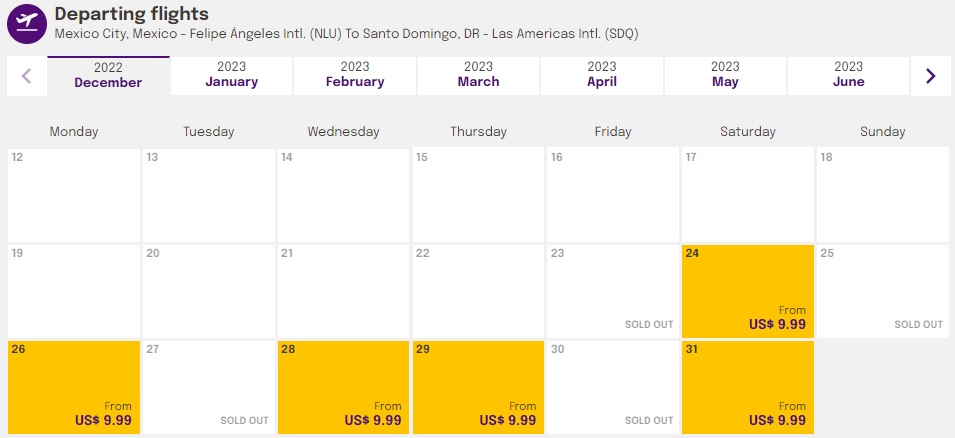955x438 pixels.
Task: Switch to the 2023 June tab
Action: [x=848, y=76]
